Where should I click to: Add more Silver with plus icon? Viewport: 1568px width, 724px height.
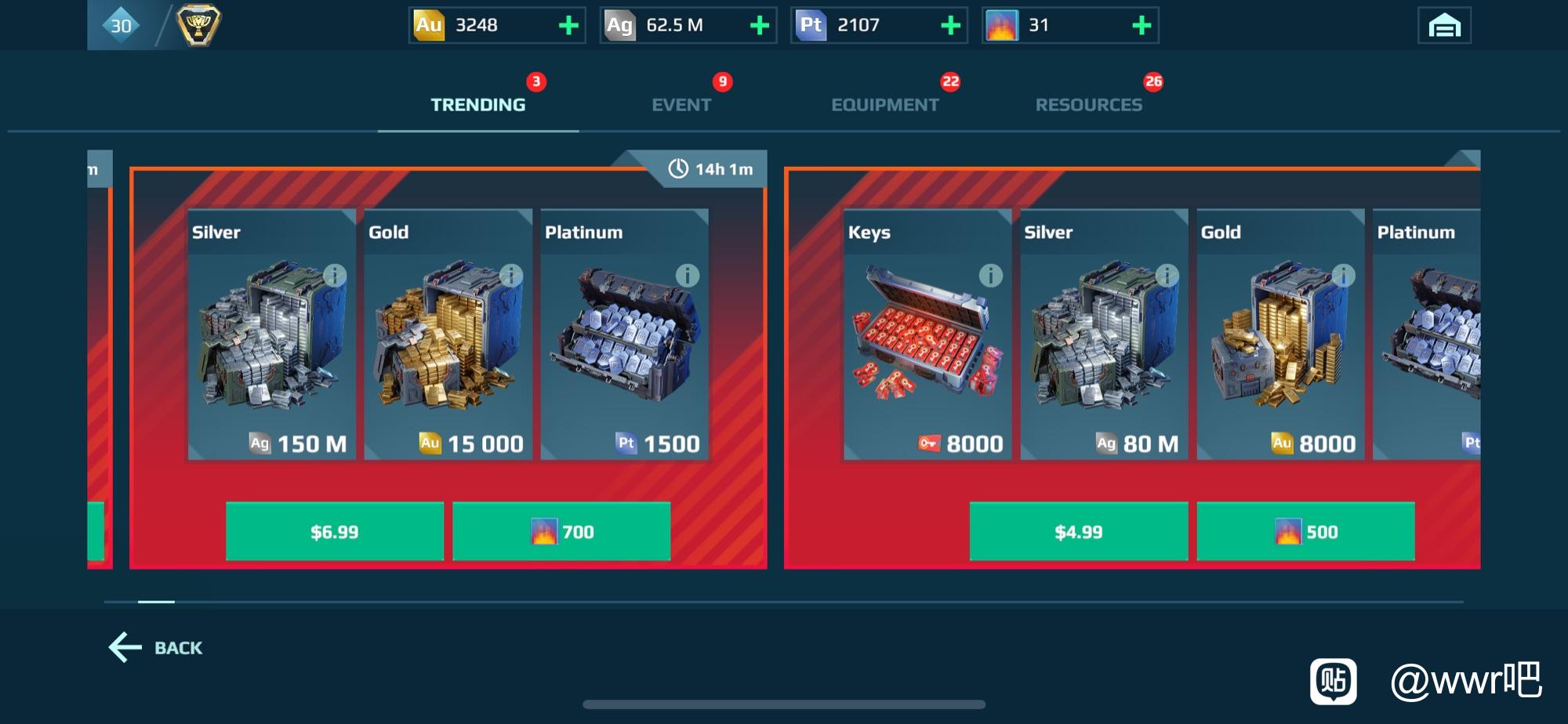(x=759, y=25)
